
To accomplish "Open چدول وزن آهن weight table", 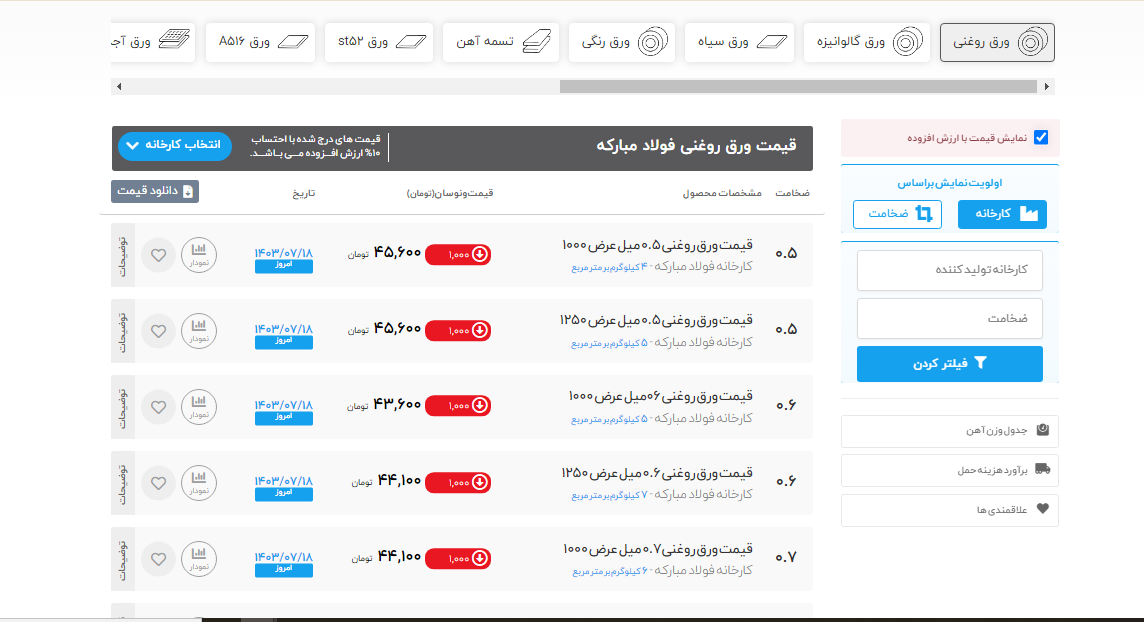I will pos(949,431).
